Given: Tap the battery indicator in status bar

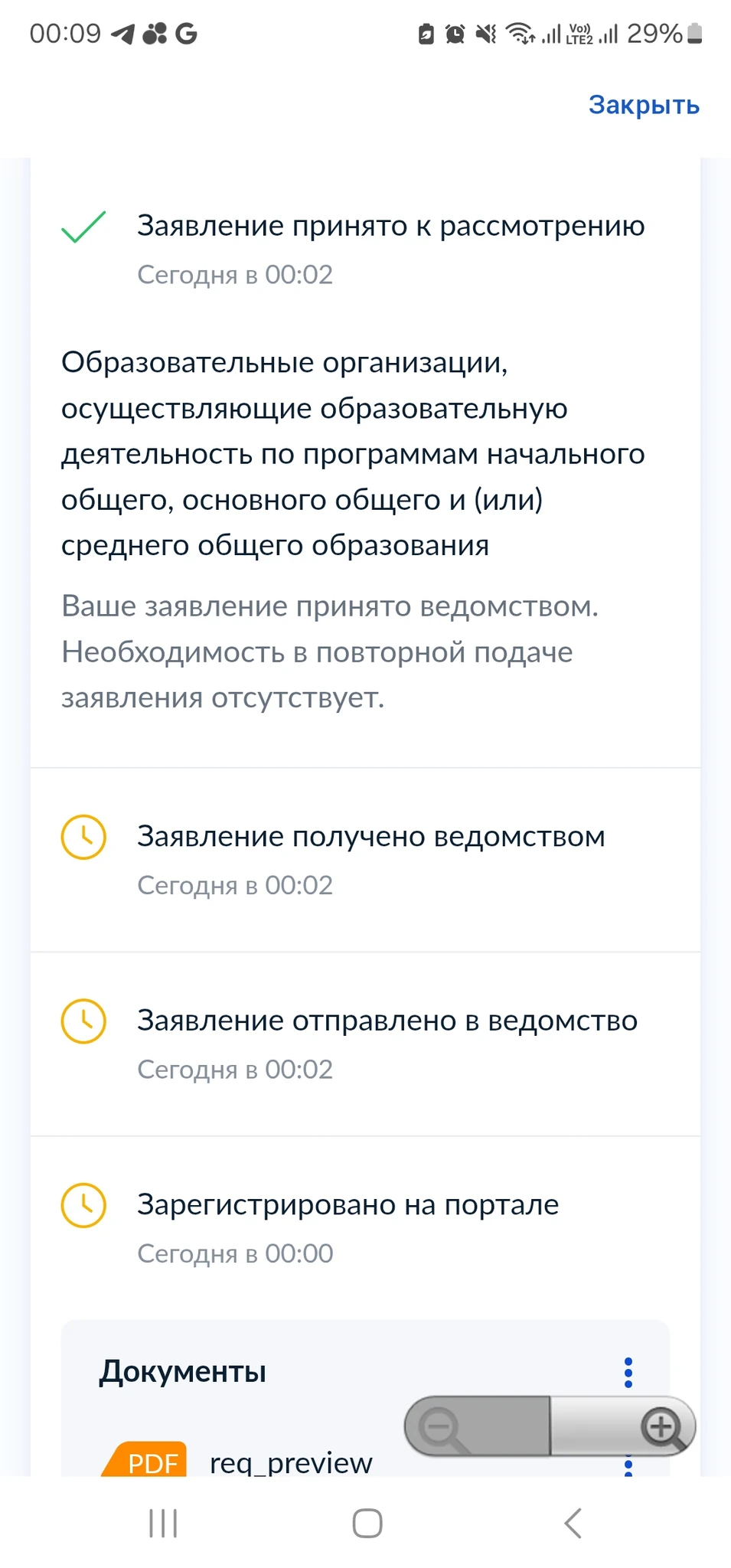Looking at the screenshot, I should pyautogui.click(x=694, y=34).
